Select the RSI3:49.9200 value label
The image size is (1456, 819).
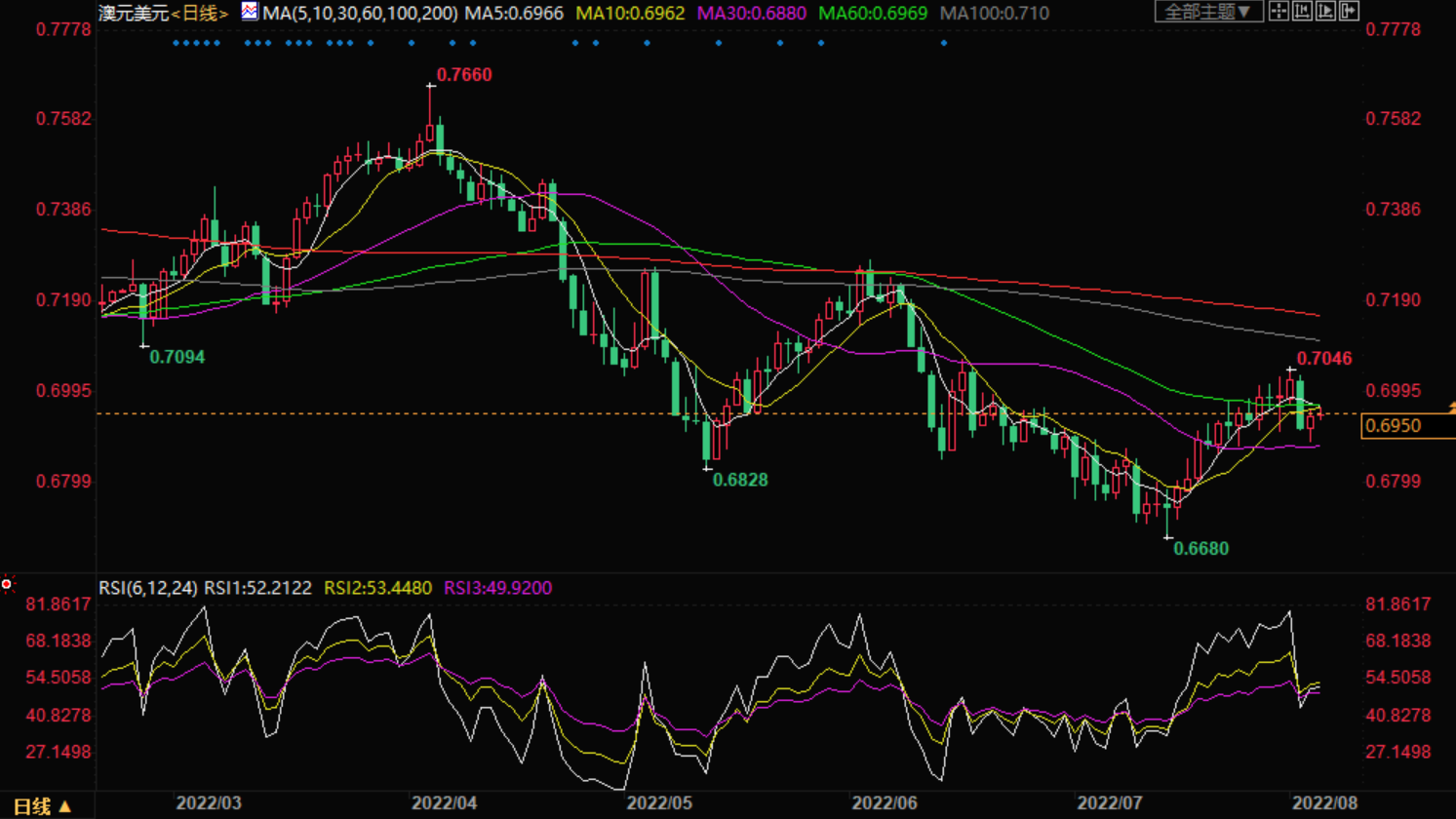[498, 588]
